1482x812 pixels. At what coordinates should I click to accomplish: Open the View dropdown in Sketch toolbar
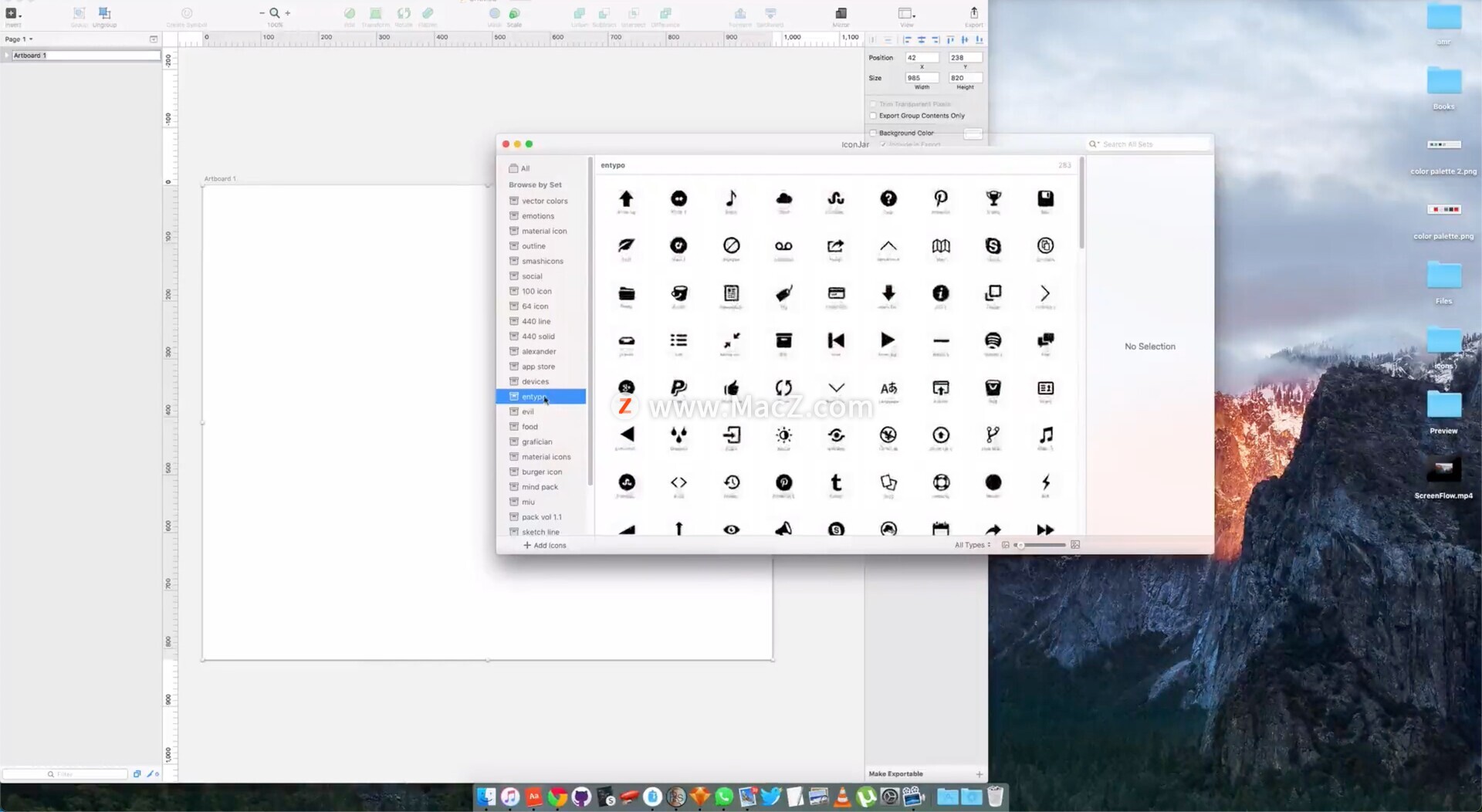tap(906, 16)
